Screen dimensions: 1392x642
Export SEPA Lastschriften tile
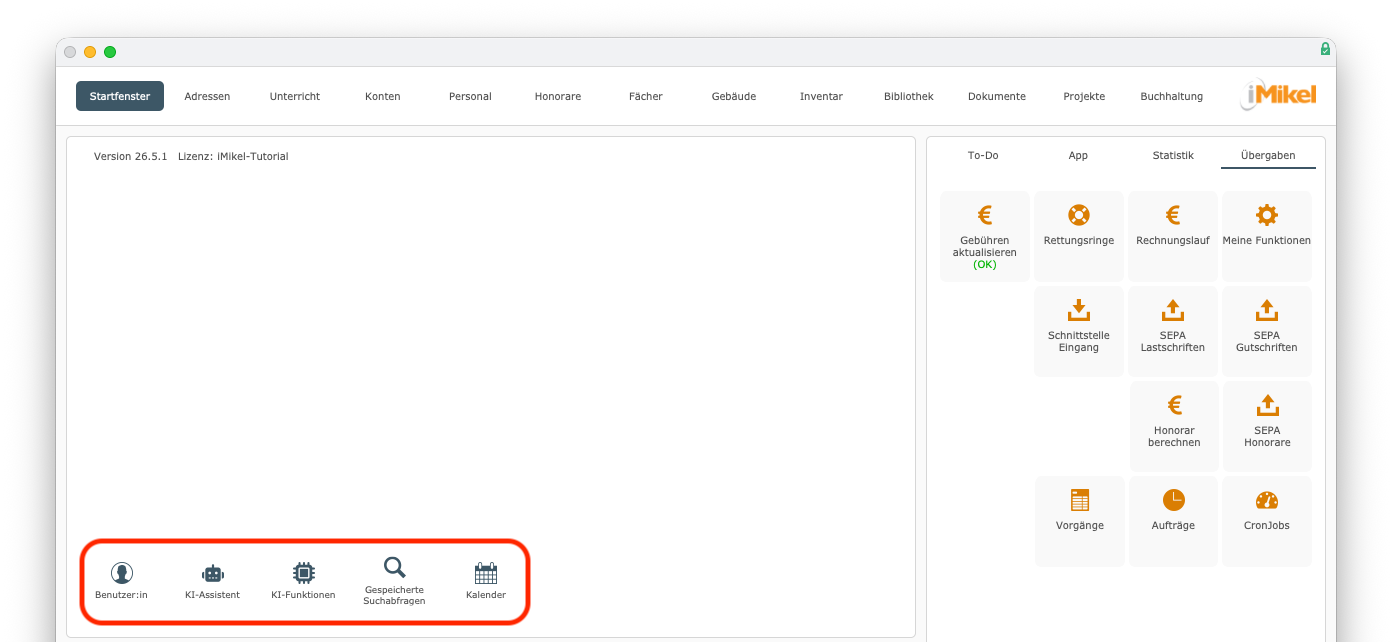tap(1173, 331)
